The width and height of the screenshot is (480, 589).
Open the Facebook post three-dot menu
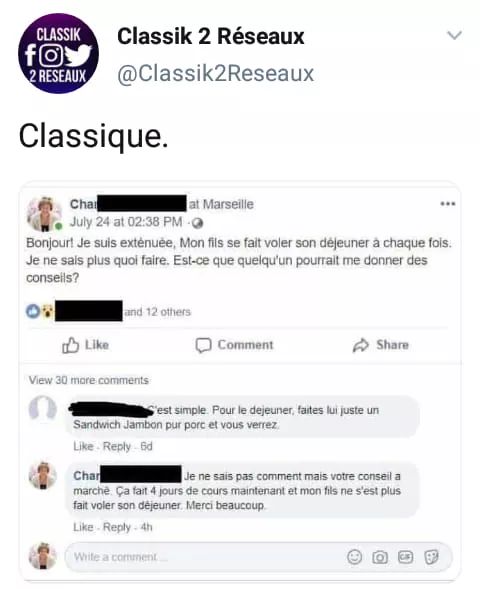(448, 204)
